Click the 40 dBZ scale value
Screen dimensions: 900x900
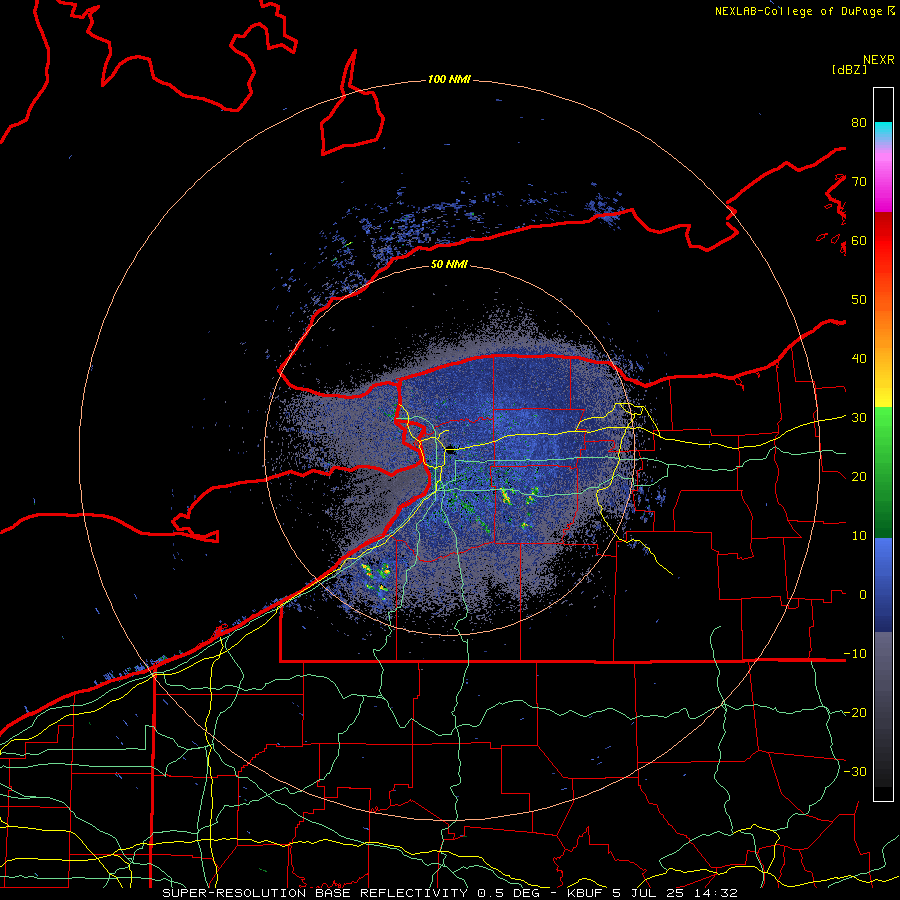[x=859, y=359]
